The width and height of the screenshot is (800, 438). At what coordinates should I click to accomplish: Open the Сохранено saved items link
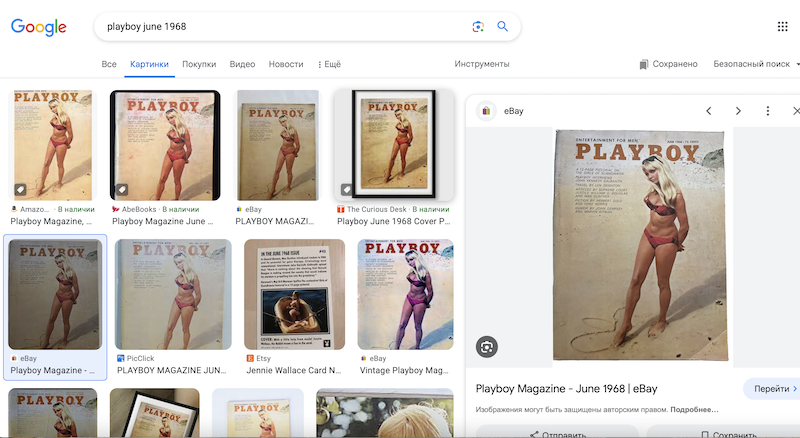(x=668, y=64)
